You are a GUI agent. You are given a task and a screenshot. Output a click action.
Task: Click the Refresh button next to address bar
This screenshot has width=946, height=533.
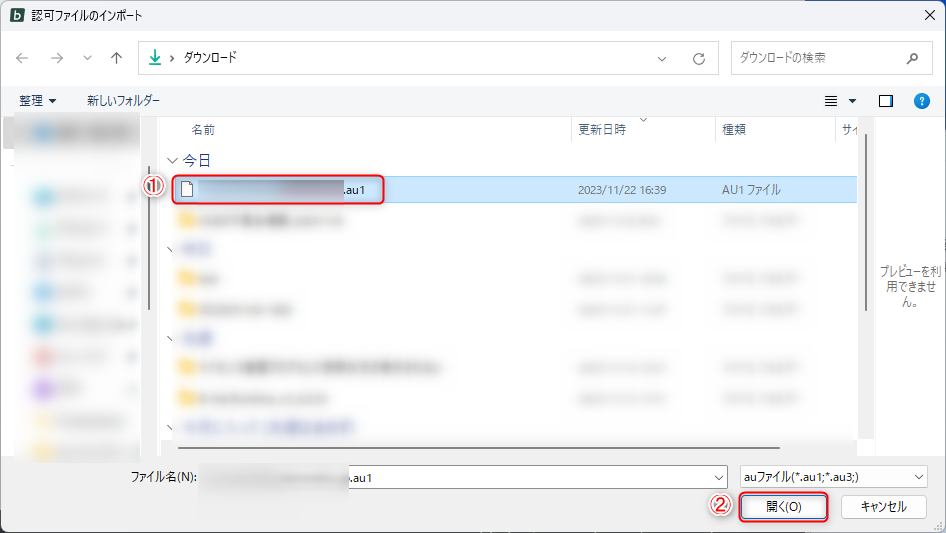699,58
